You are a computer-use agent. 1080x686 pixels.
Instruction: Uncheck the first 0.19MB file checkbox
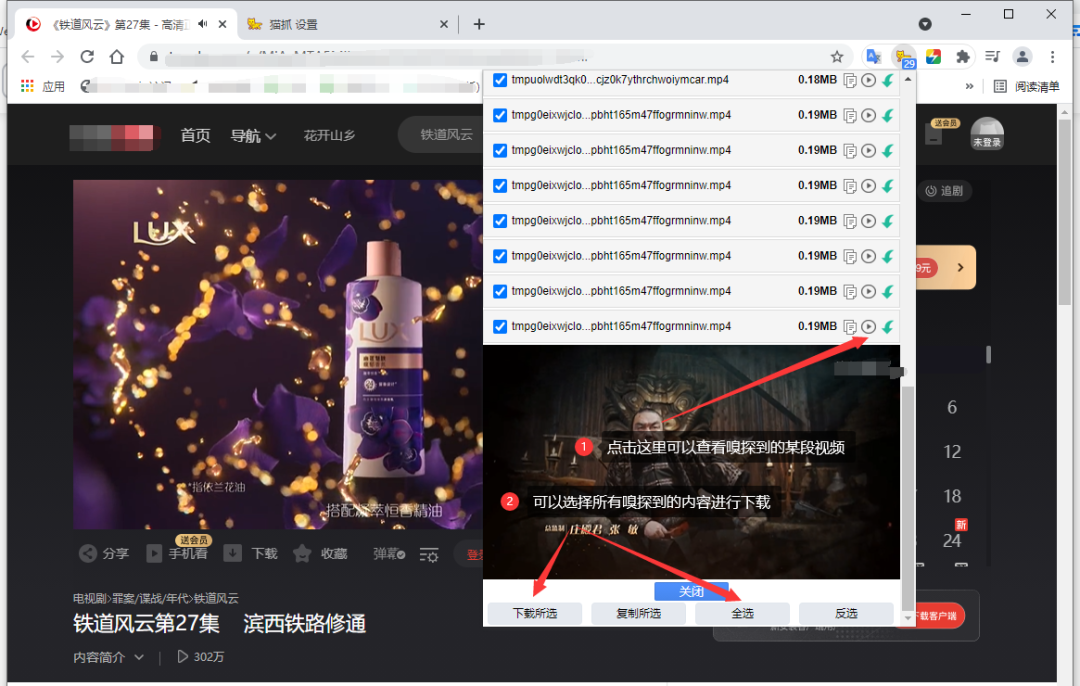pyautogui.click(x=500, y=115)
